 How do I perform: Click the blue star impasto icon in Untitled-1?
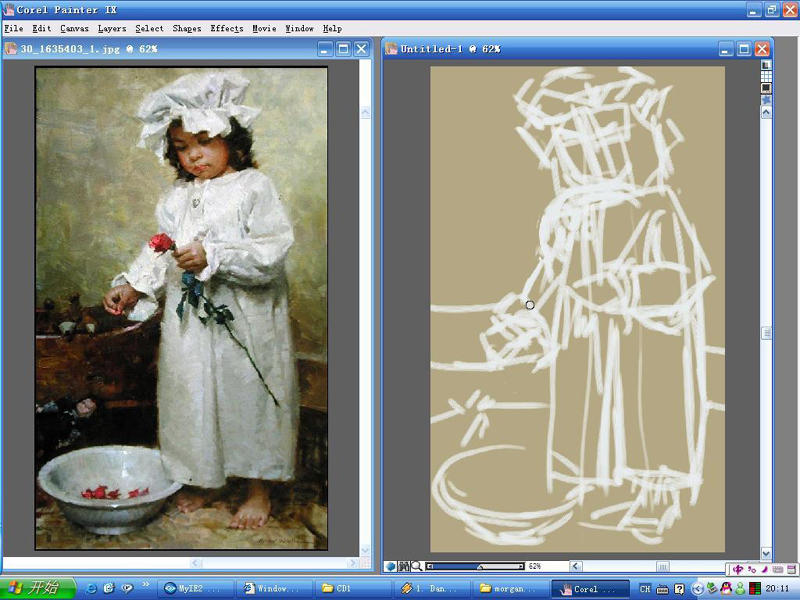(766, 99)
